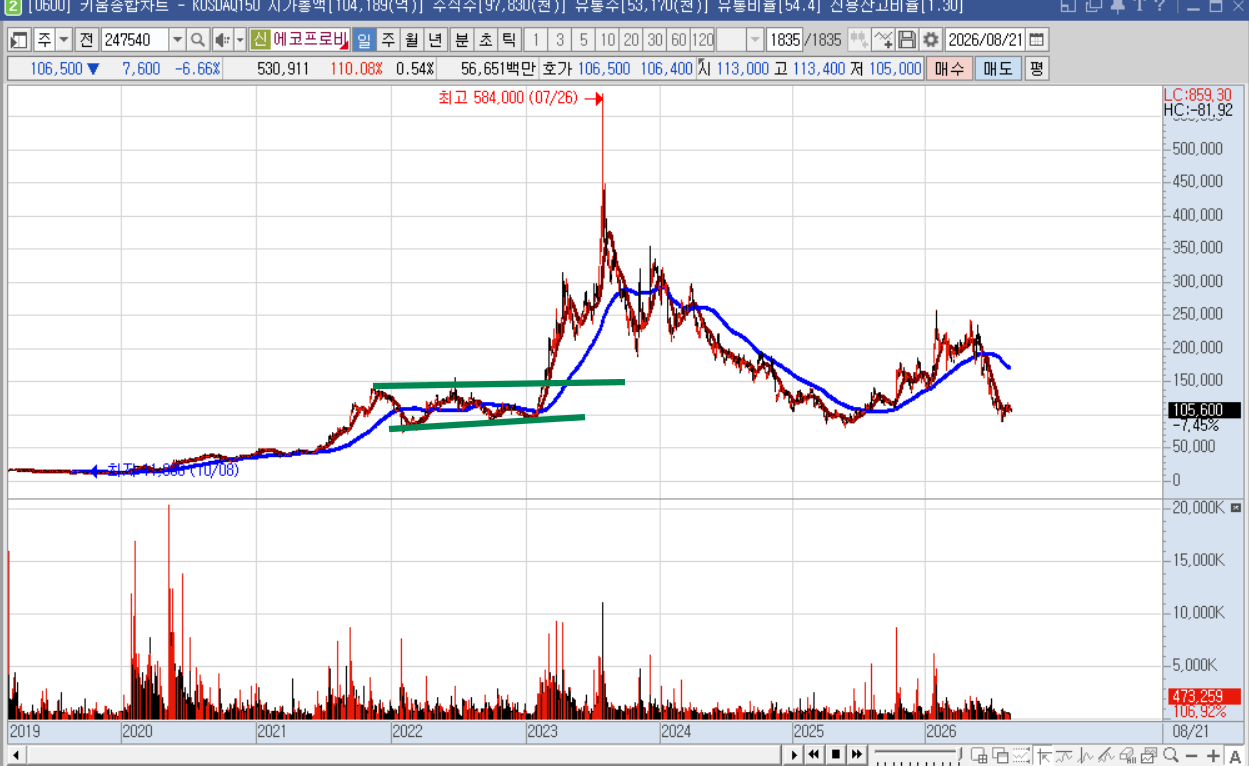
Task: Toggle the auto-fit 'A' button at bottom right
Action: pyautogui.click(x=1235, y=755)
